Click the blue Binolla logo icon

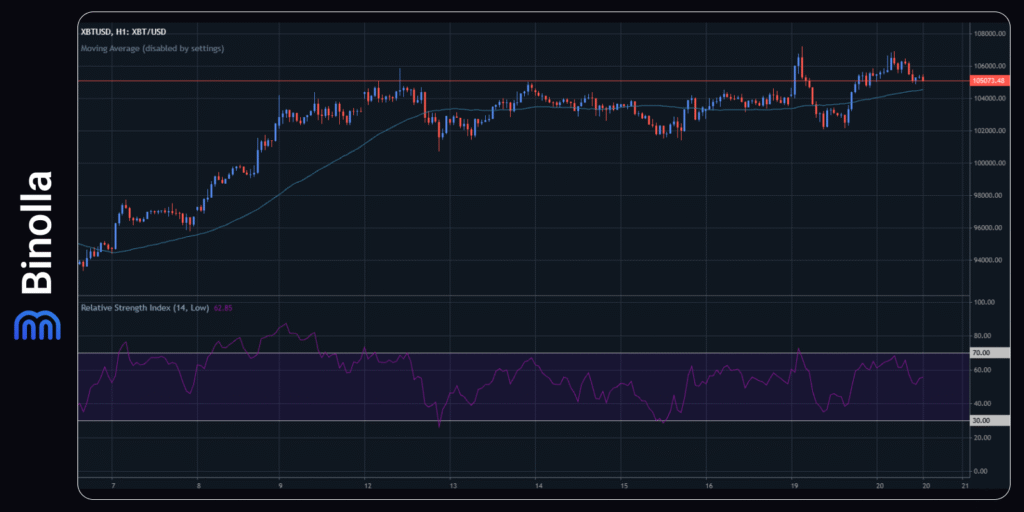[x=37, y=325]
